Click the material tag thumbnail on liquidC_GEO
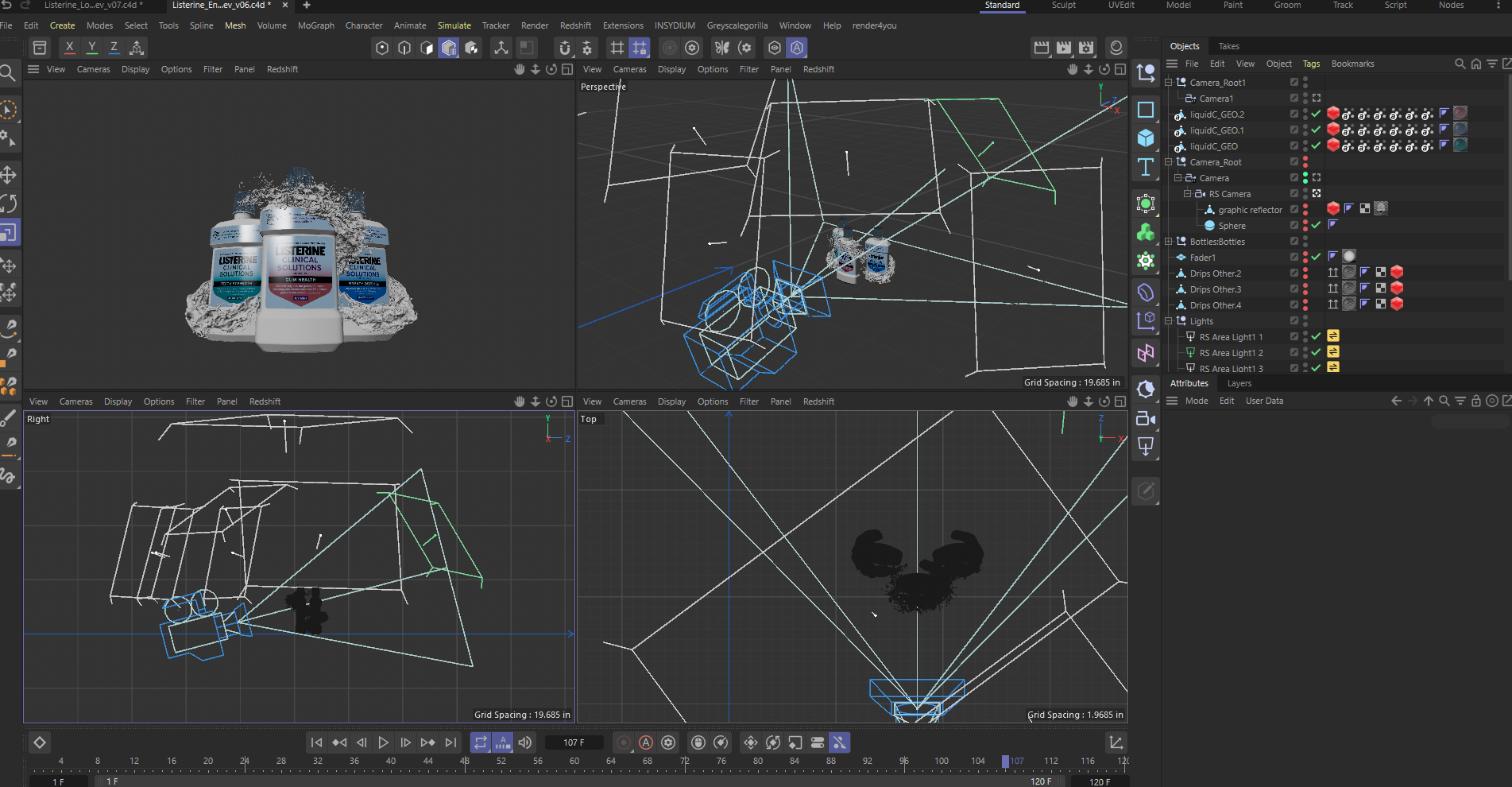The width and height of the screenshot is (1512, 787). (1460, 145)
